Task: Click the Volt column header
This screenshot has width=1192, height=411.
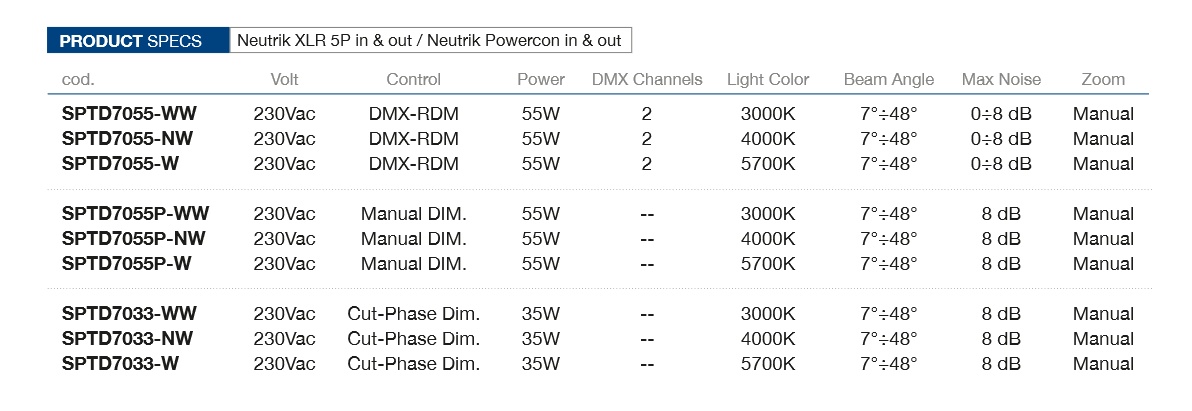Action: pos(284,79)
